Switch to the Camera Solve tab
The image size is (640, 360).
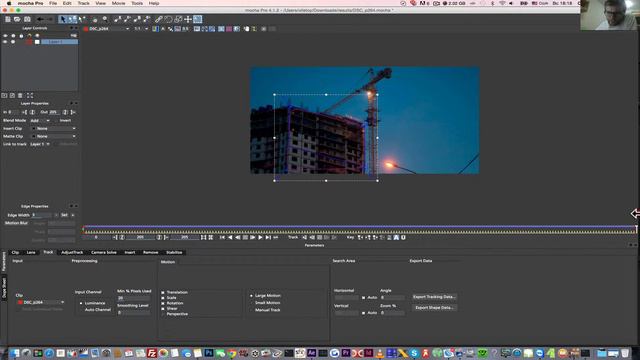click(x=104, y=252)
